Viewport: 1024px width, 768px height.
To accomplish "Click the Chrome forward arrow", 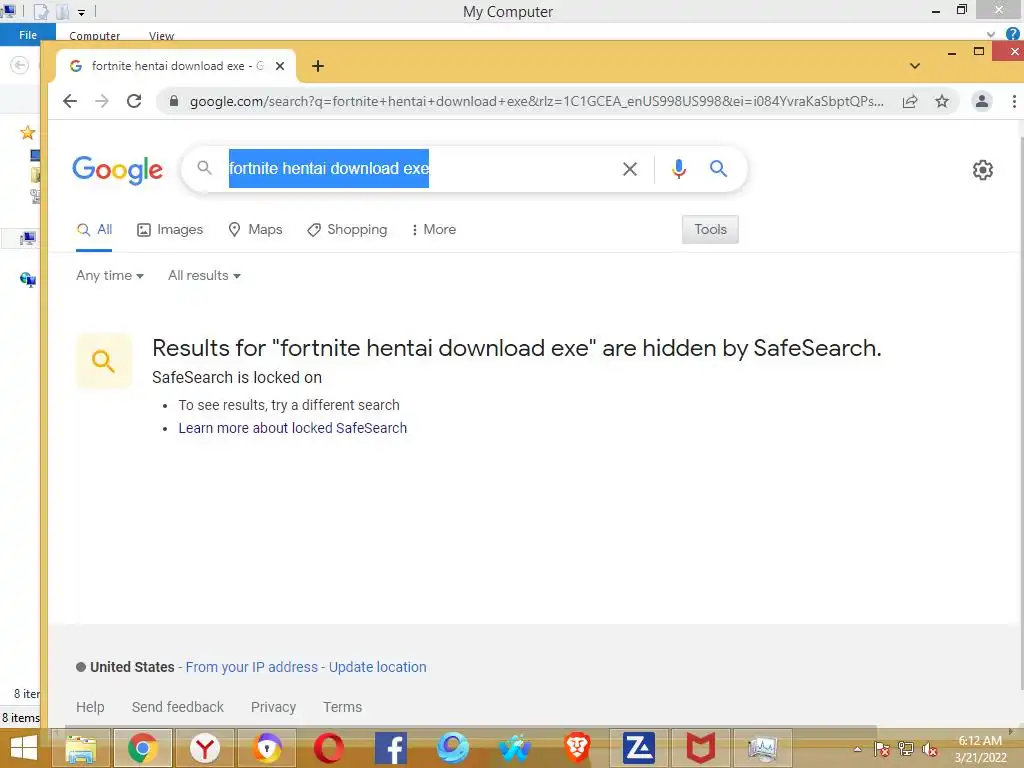I will tap(102, 101).
